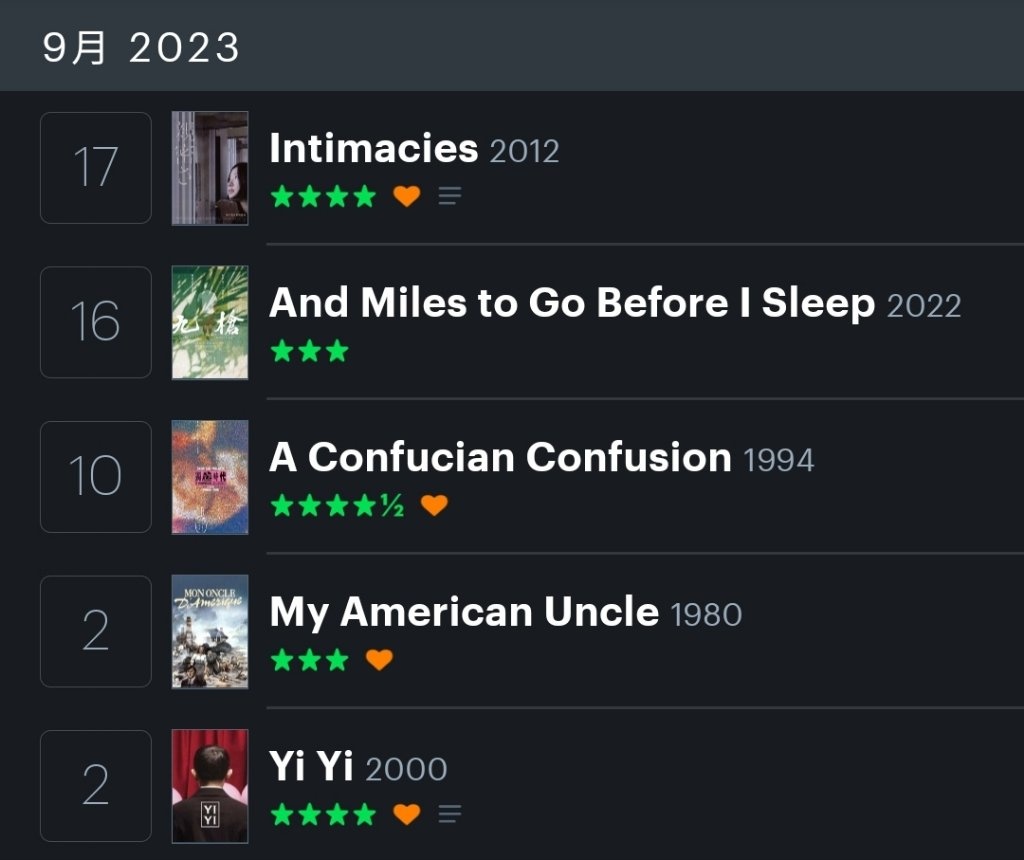The image size is (1024, 860).
Task: Open the A Confucian Confusion poster
Action: point(210,477)
